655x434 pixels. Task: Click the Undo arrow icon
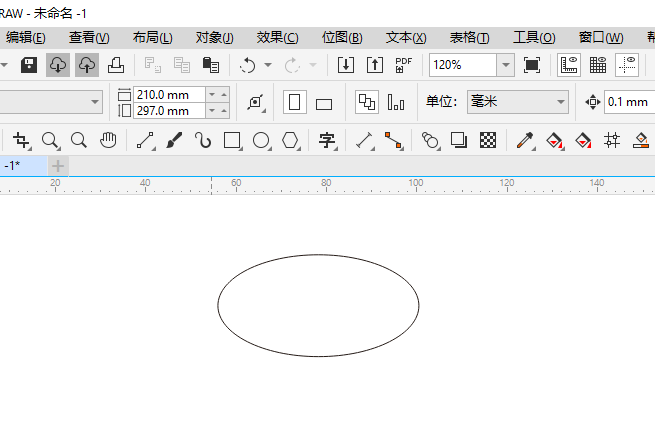point(248,65)
